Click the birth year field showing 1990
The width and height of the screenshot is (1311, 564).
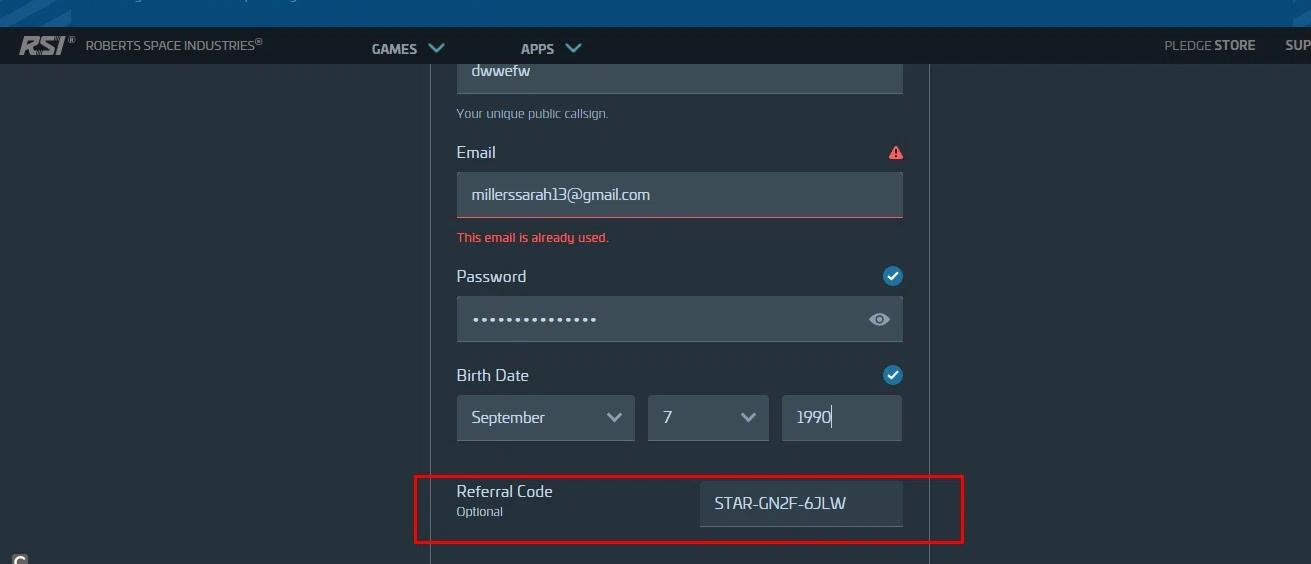click(841, 418)
